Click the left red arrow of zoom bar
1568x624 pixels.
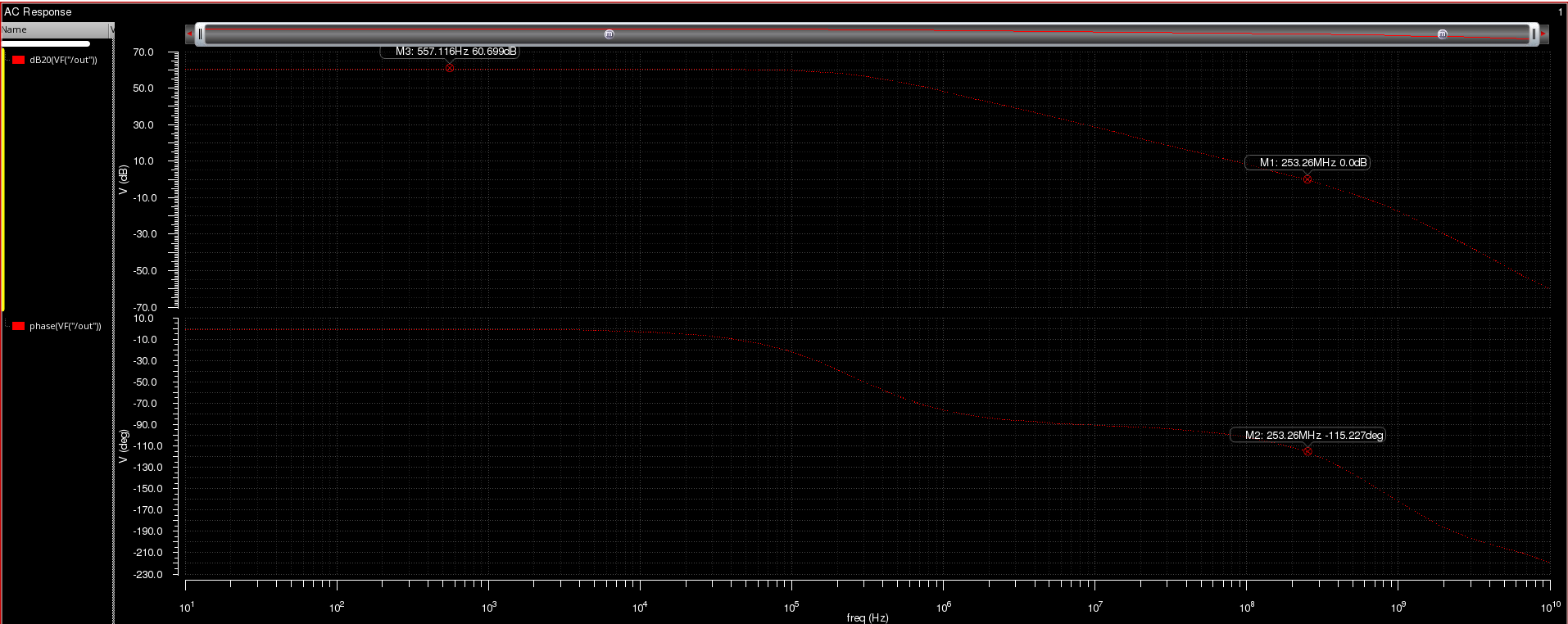(x=189, y=34)
